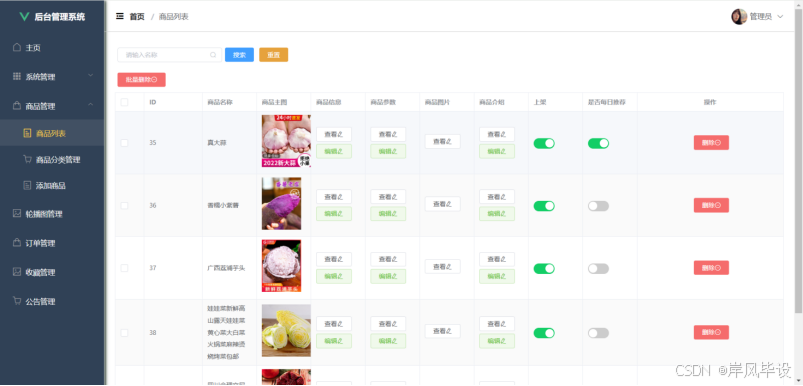The image size is (803, 386).
Task: Click the red 批量删除 button
Action: [141, 80]
